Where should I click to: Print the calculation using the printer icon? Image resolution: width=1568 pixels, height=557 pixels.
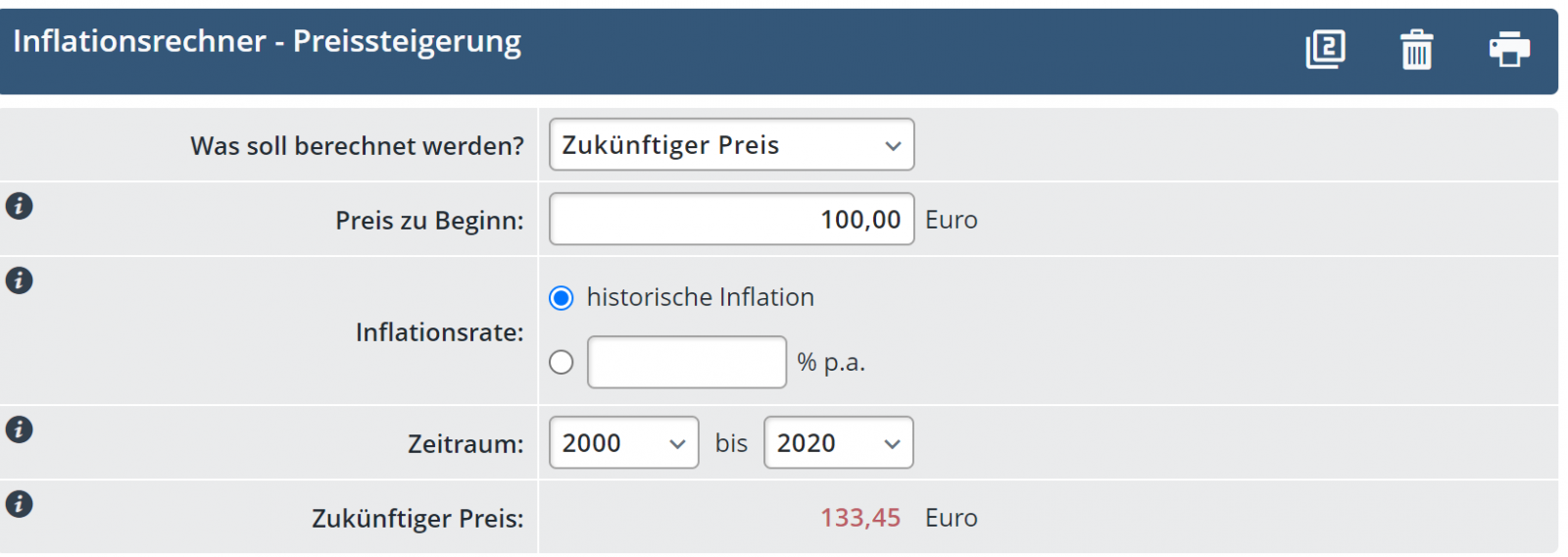(x=1508, y=48)
